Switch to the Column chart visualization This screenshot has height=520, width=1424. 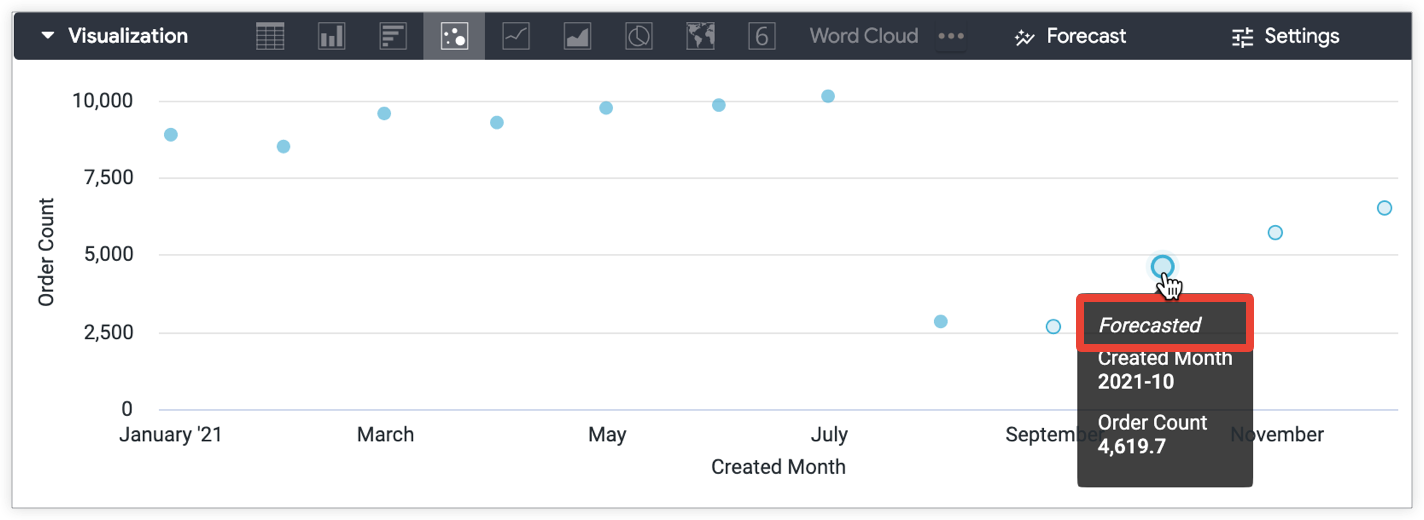[x=331, y=37]
